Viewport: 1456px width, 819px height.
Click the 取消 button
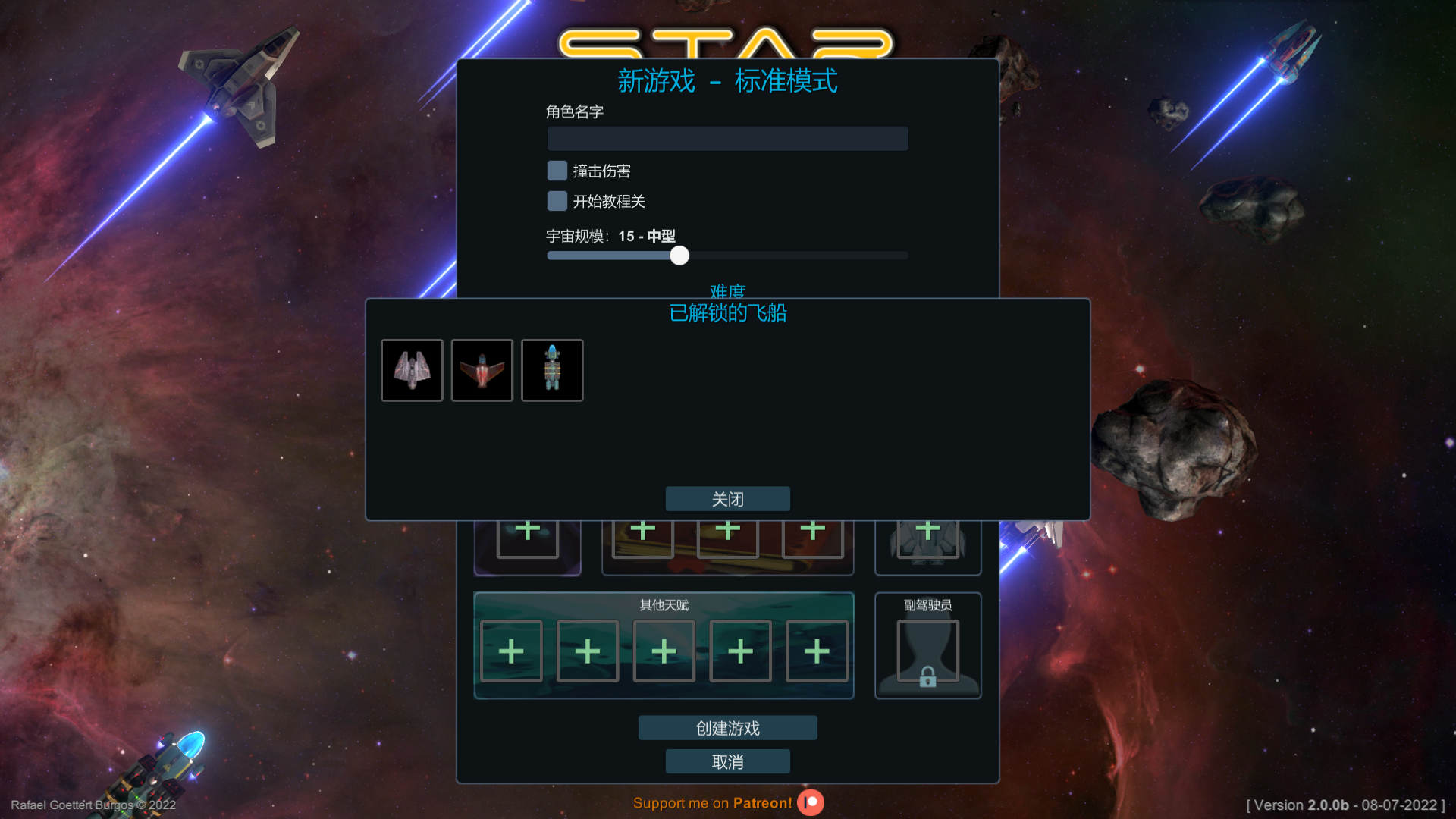(728, 761)
